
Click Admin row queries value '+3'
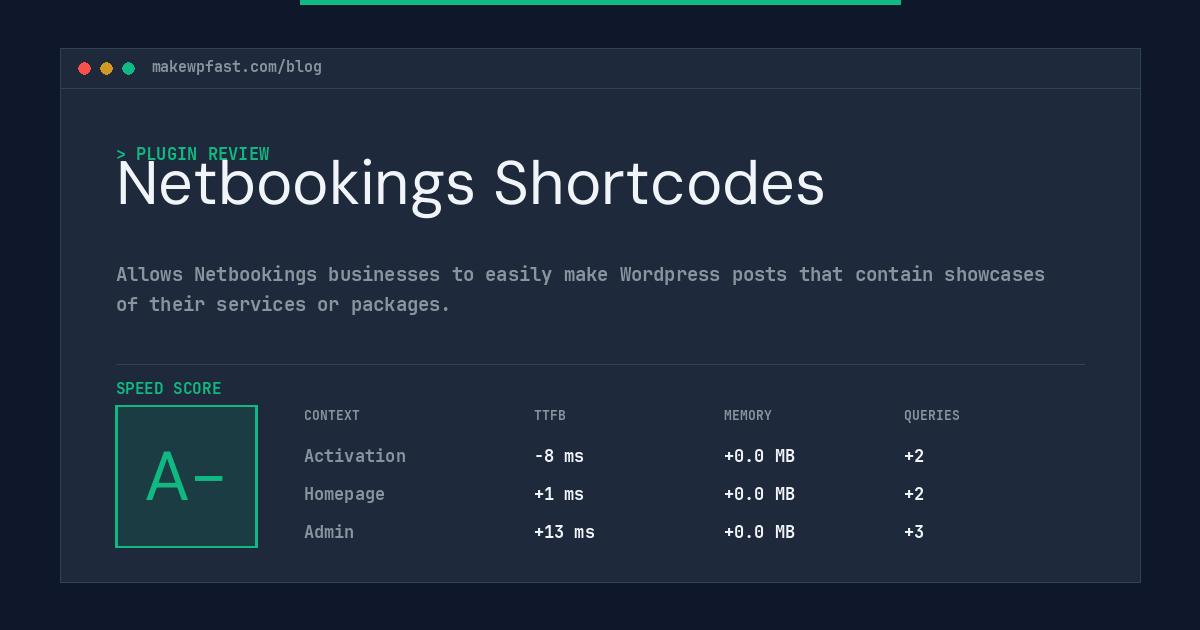914,532
